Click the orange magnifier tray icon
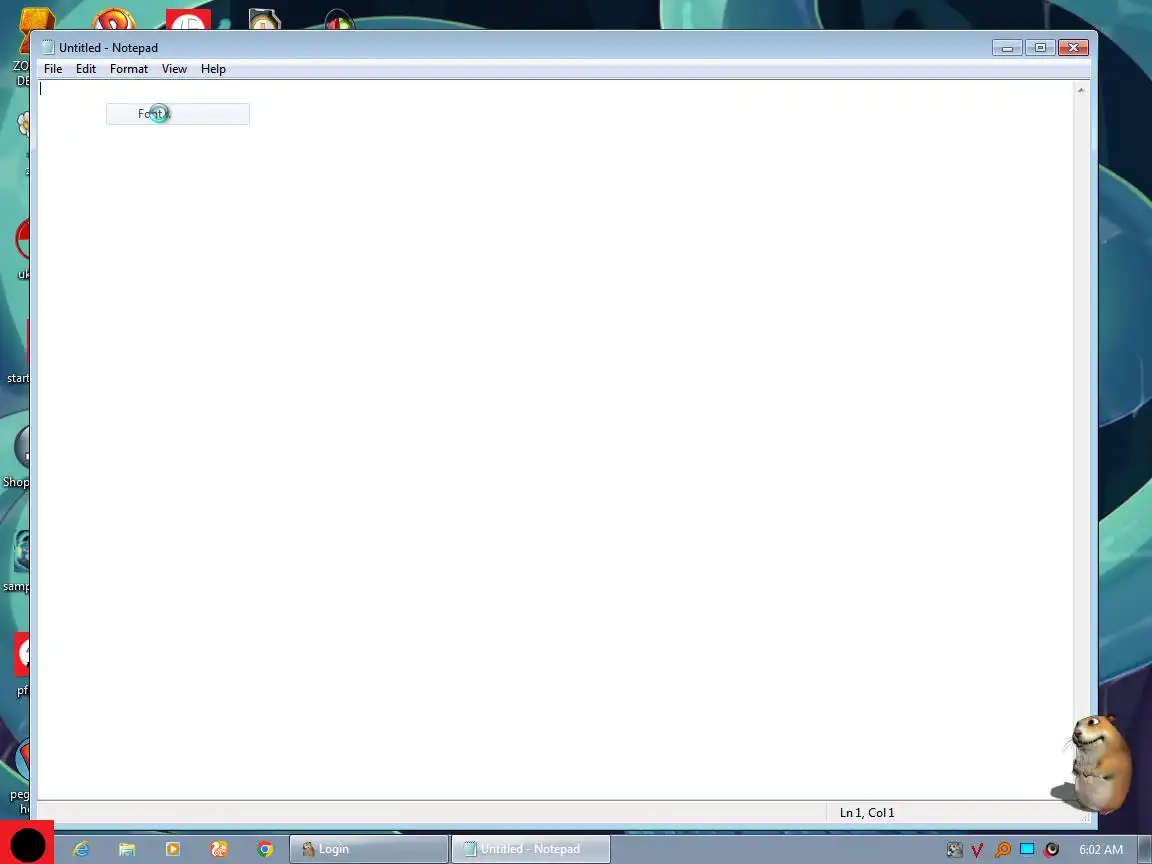Viewport: 1152px width, 864px height. (x=1002, y=850)
